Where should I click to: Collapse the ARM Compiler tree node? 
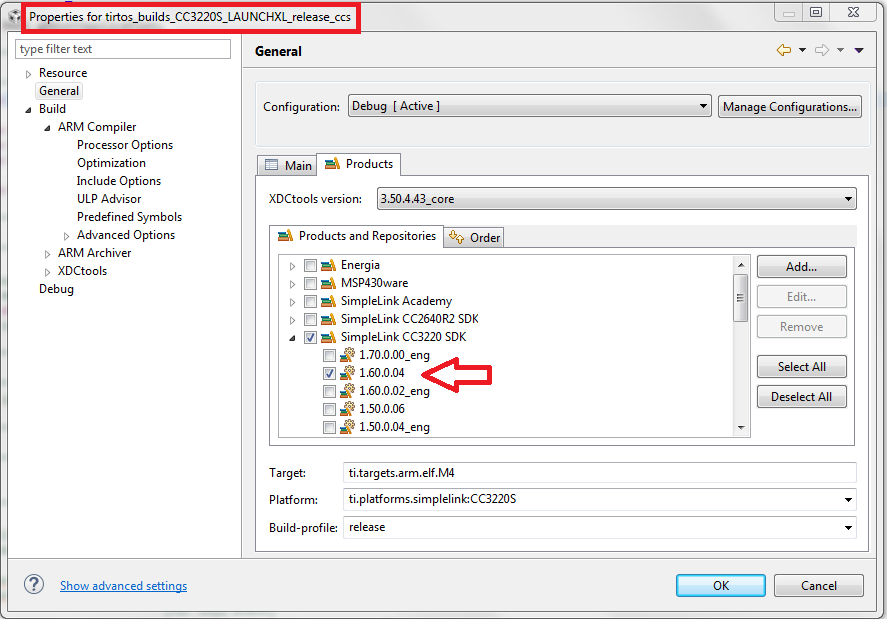pyautogui.click(x=48, y=128)
